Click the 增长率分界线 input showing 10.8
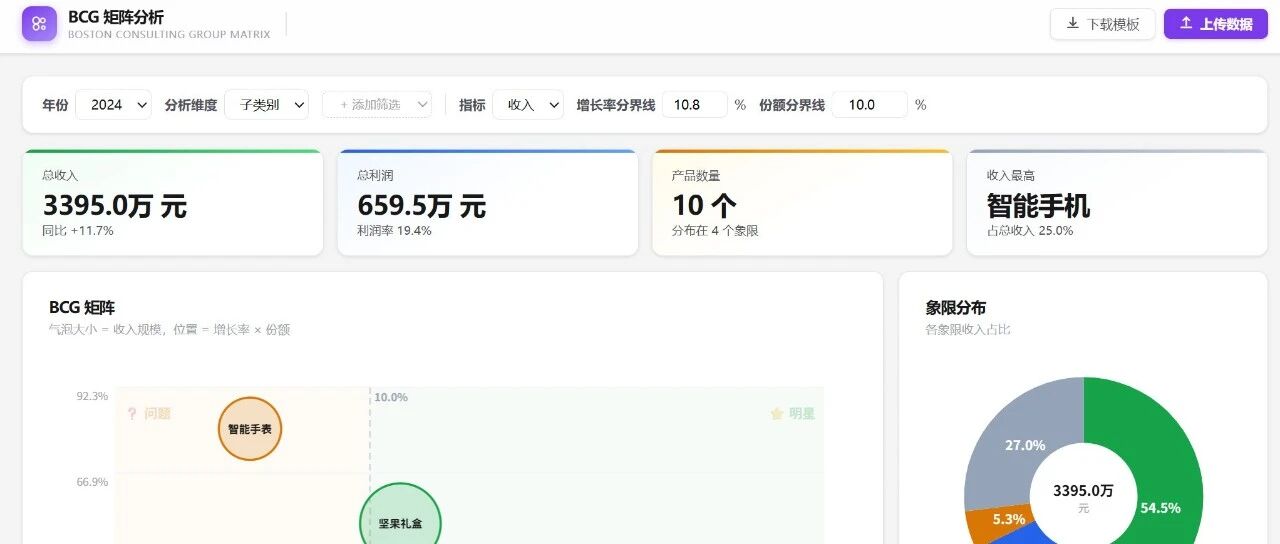The height and width of the screenshot is (544, 1280). [694, 104]
